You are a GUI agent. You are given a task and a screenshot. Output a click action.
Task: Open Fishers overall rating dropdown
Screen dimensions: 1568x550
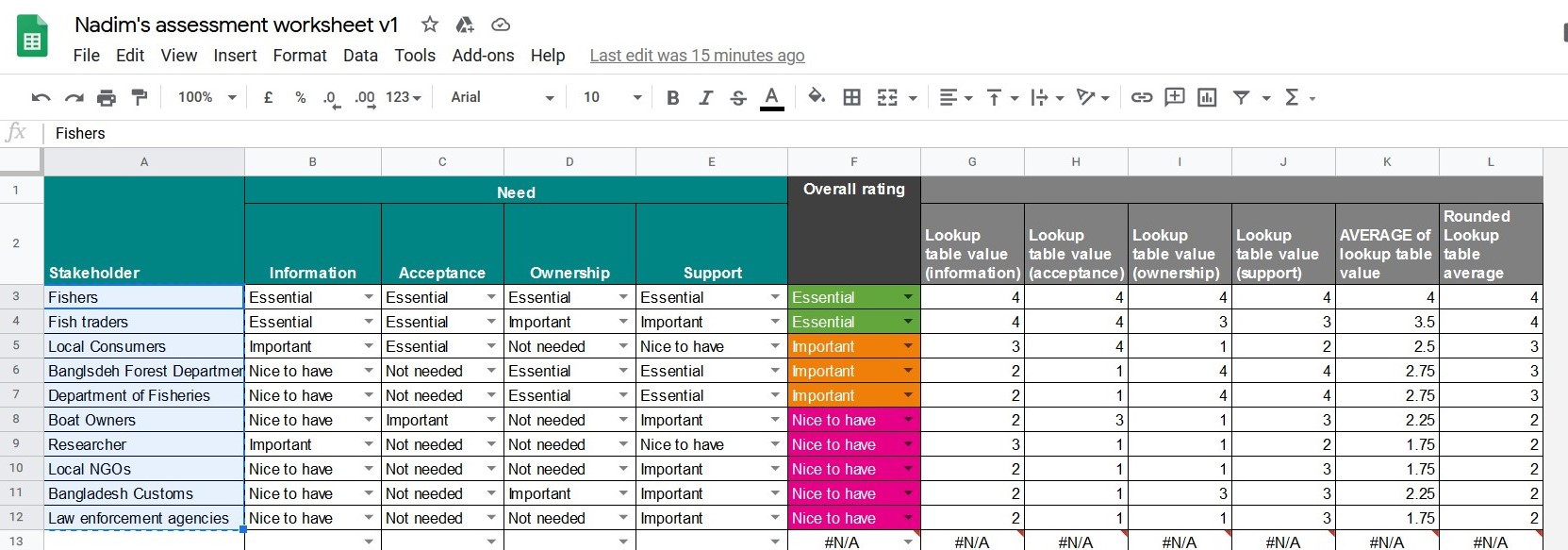click(x=908, y=297)
